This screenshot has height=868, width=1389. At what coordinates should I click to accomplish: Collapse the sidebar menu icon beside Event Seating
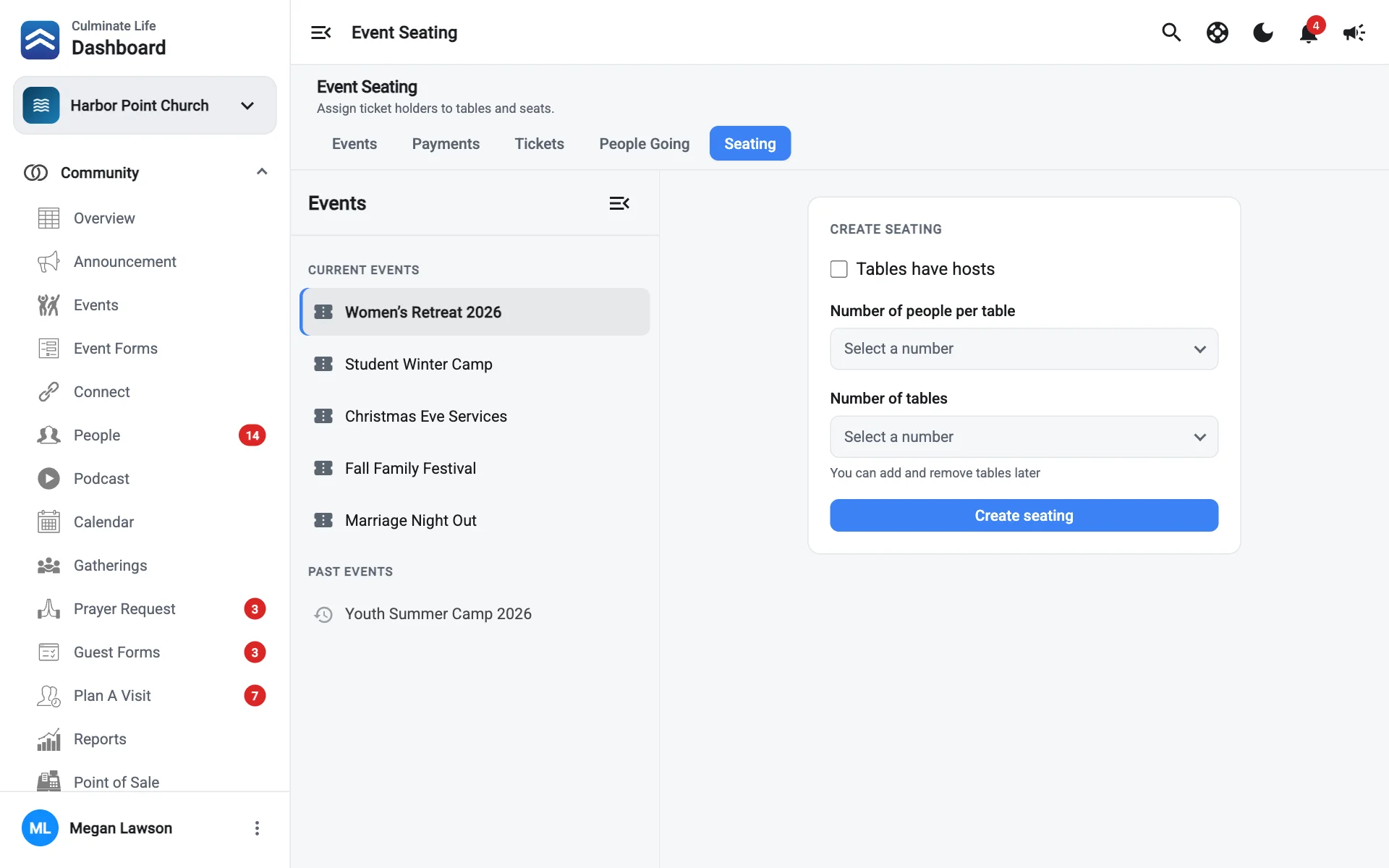point(320,33)
